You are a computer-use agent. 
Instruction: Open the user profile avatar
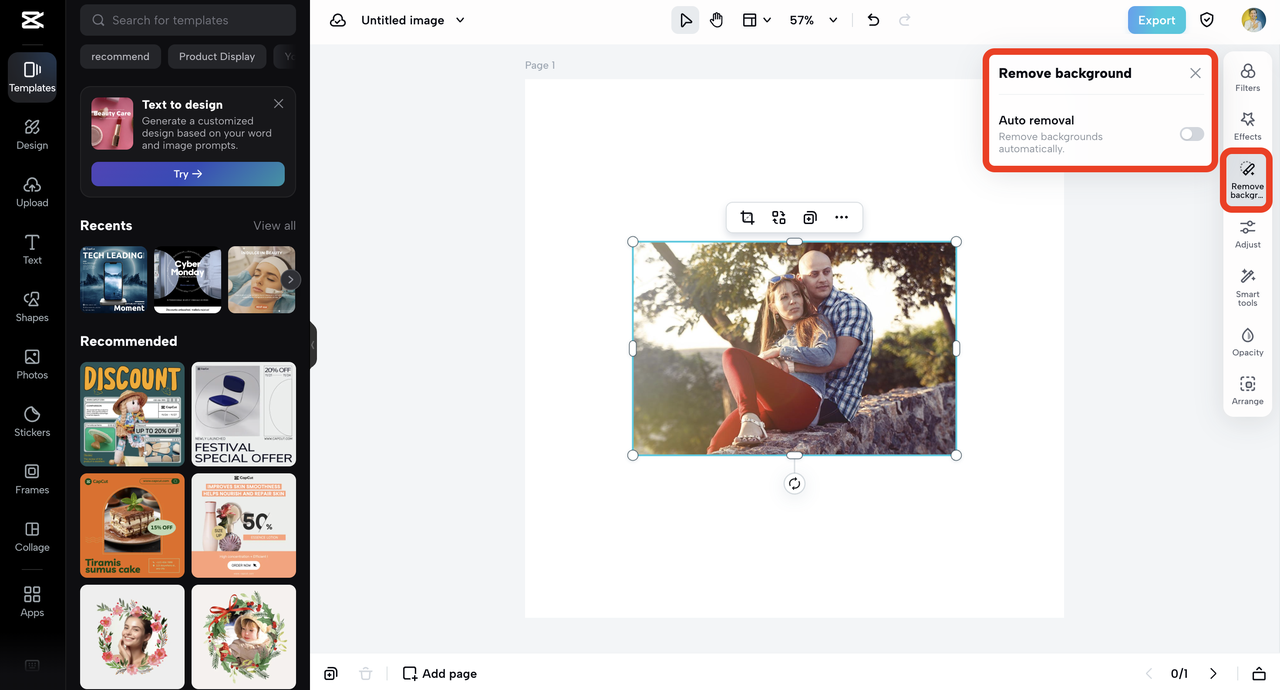click(1253, 20)
